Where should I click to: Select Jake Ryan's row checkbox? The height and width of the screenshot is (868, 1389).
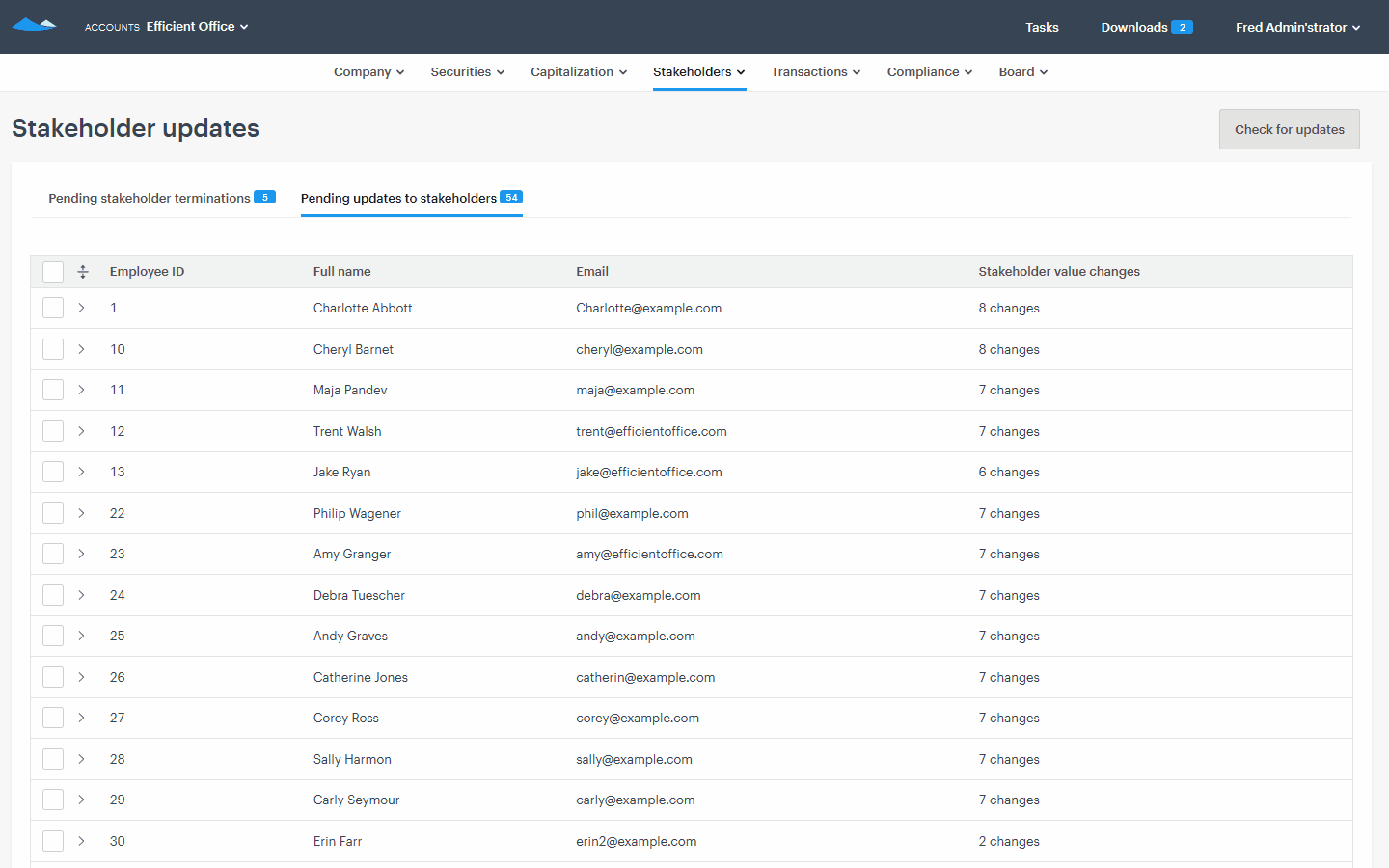click(53, 472)
